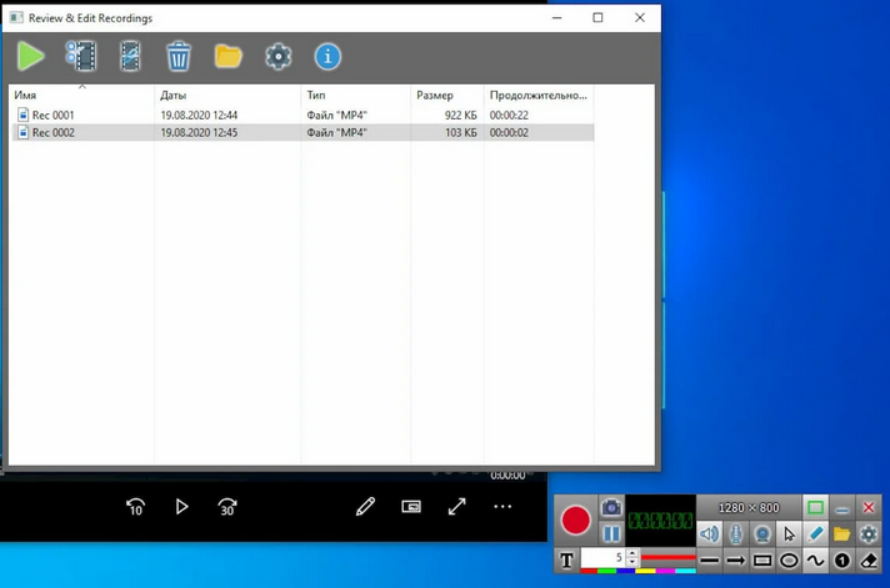Viewport: 890px width, 588px height.
Task: Sort recordings by the Размер column
Action: (x=447, y=95)
